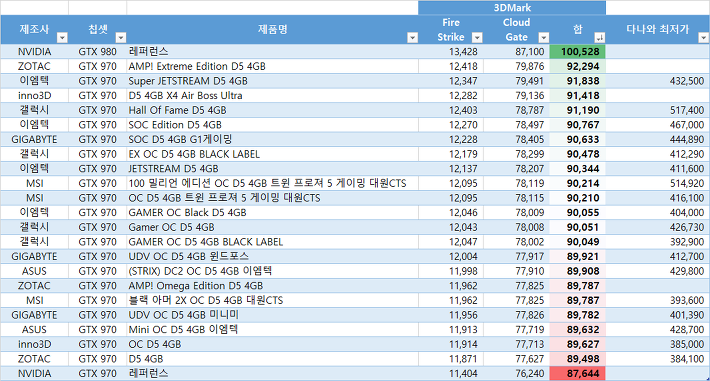Select the green 100,528 total cell
Viewport: 710px width, 381px height.
[x=578, y=52]
